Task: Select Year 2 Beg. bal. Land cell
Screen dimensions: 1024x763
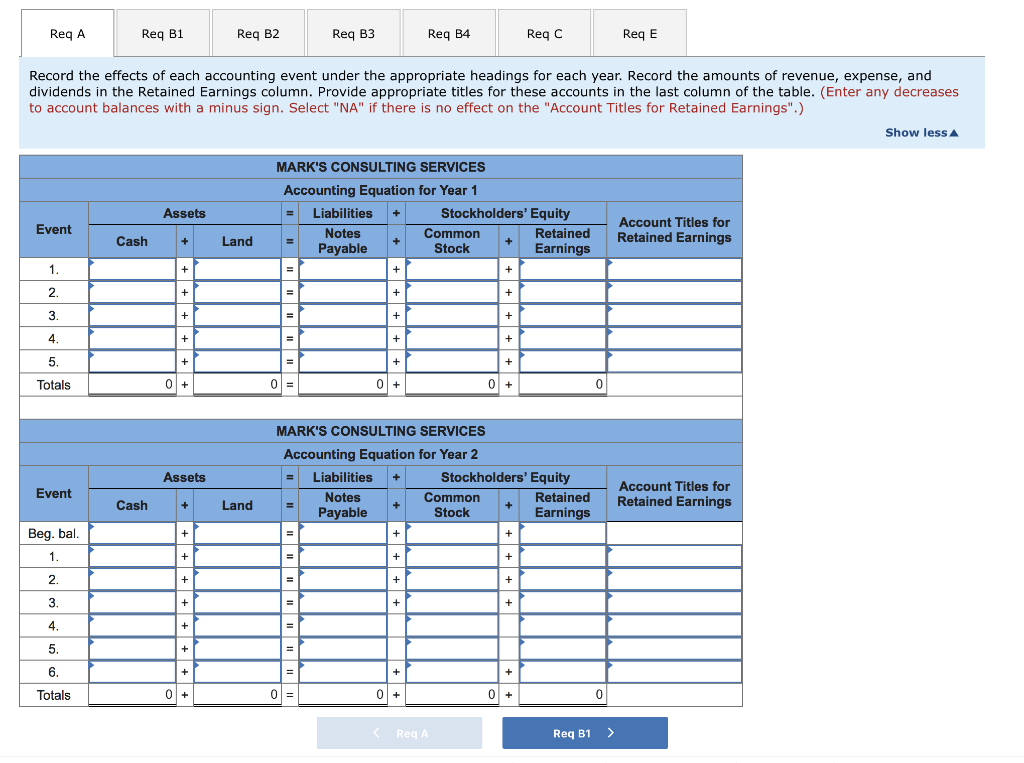Action: point(237,533)
